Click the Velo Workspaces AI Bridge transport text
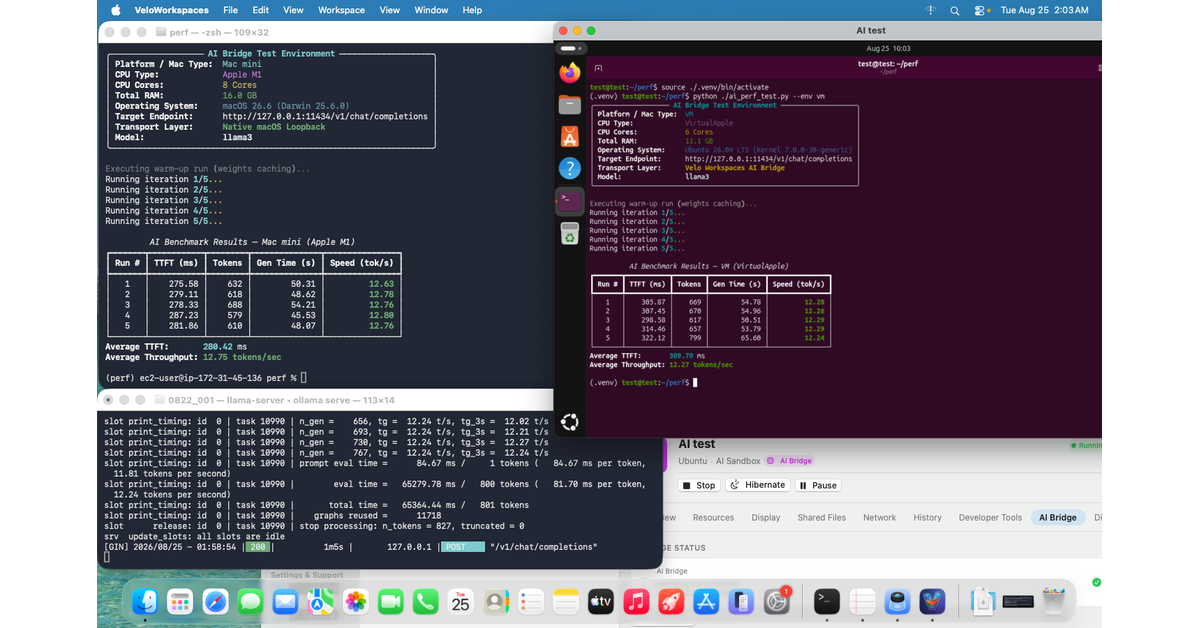 coord(734,167)
